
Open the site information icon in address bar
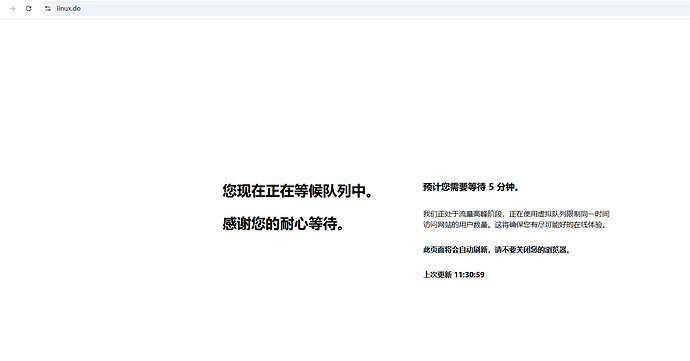[48, 8]
